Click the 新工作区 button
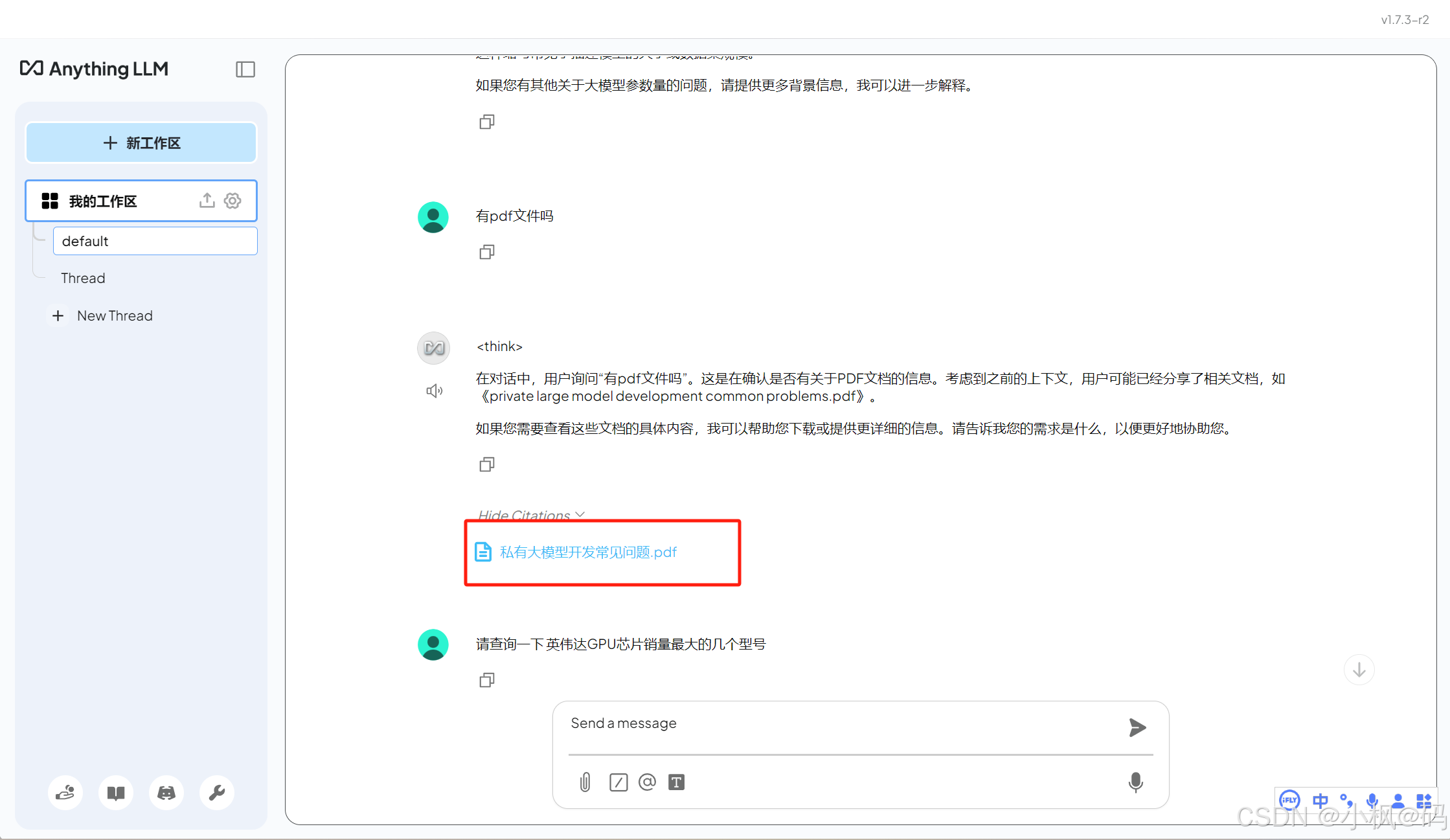 141,143
